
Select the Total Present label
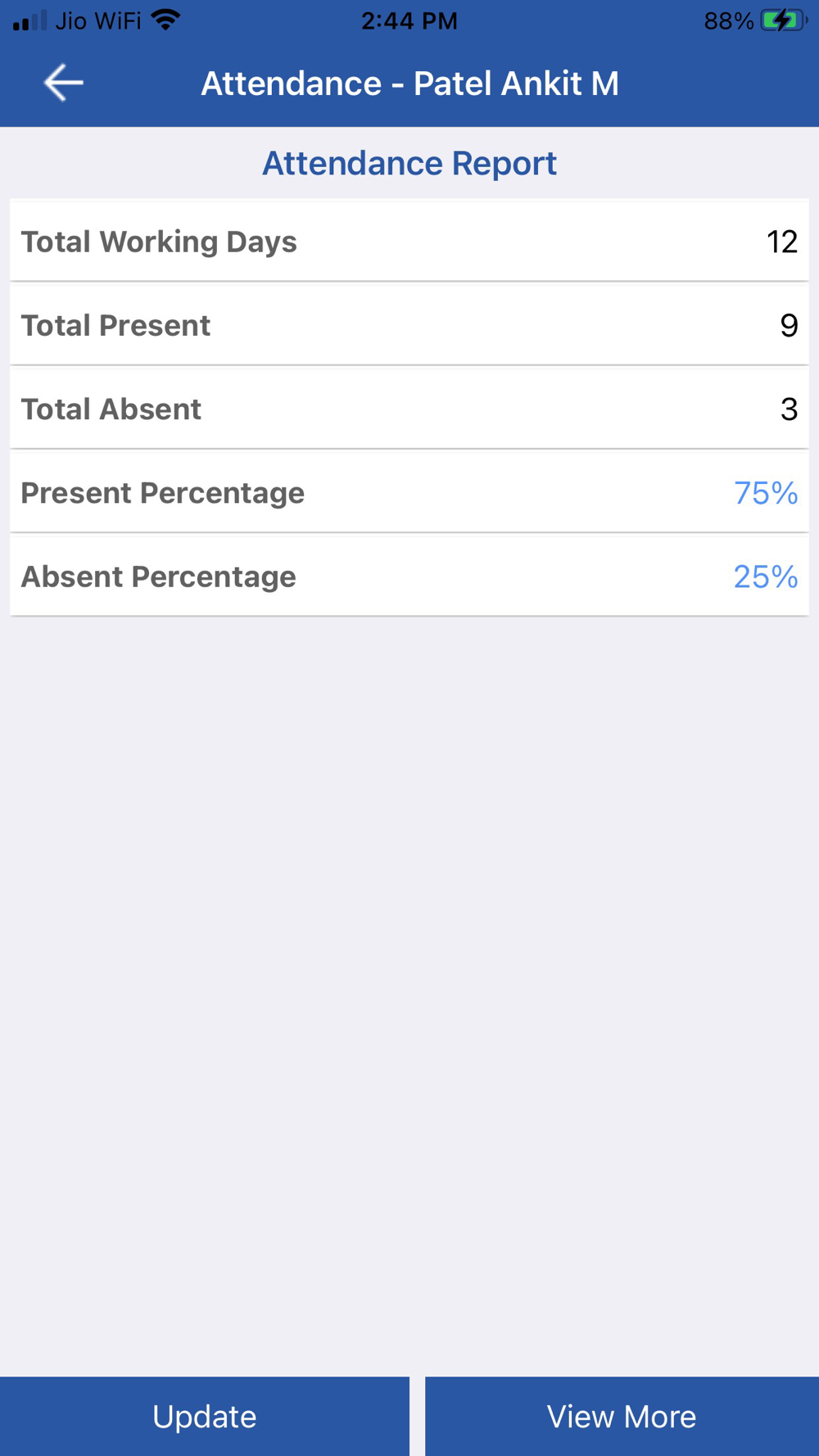click(x=115, y=325)
